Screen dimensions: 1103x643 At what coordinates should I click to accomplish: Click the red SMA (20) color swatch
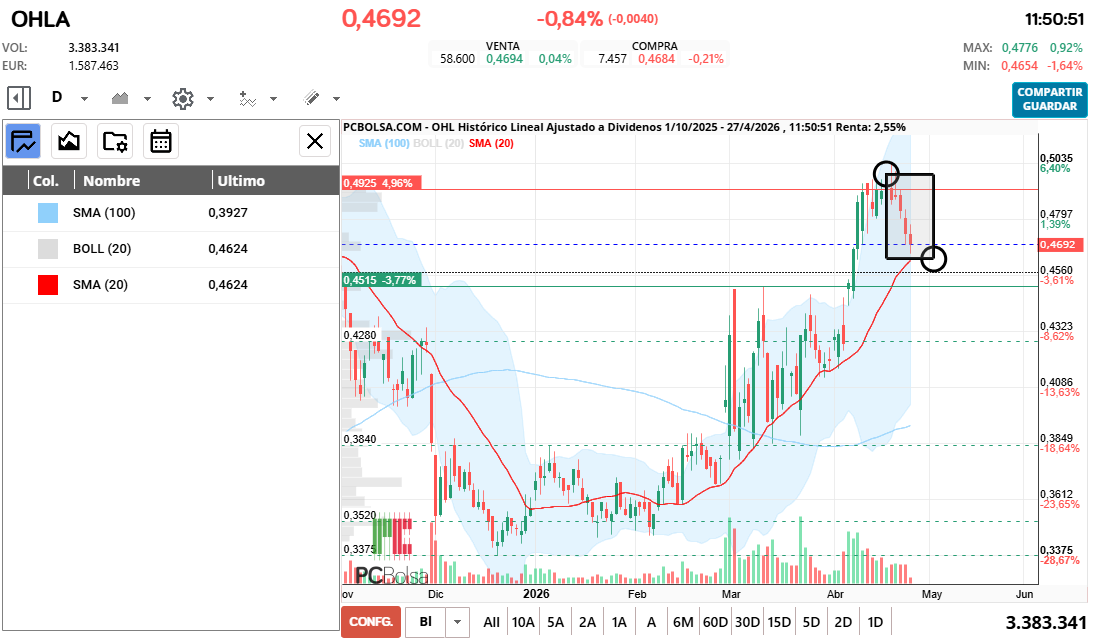point(48,285)
